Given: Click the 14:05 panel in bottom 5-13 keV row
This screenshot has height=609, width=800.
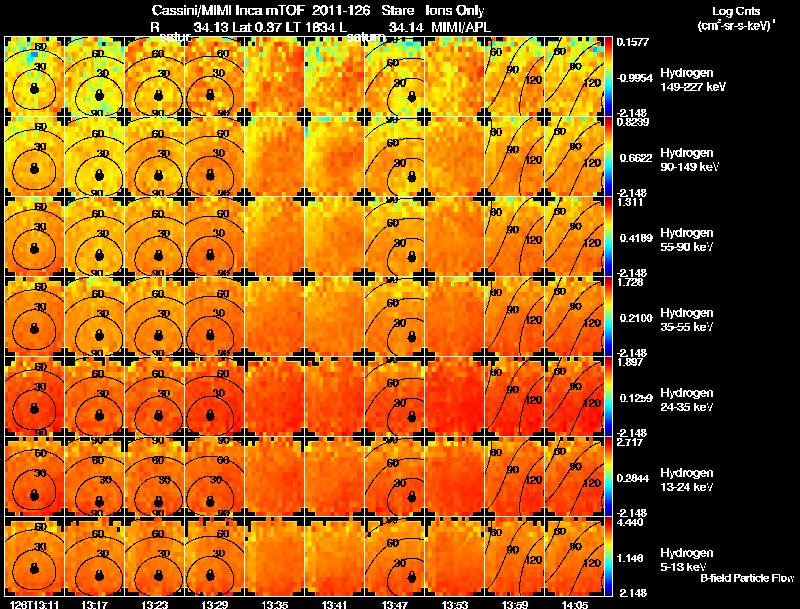Looking at the screenshot, I should click(574, 556).
